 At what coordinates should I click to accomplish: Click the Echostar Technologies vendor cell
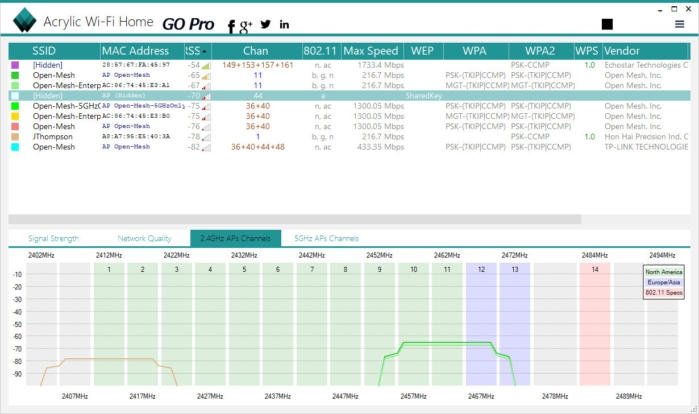coord(646,65)
